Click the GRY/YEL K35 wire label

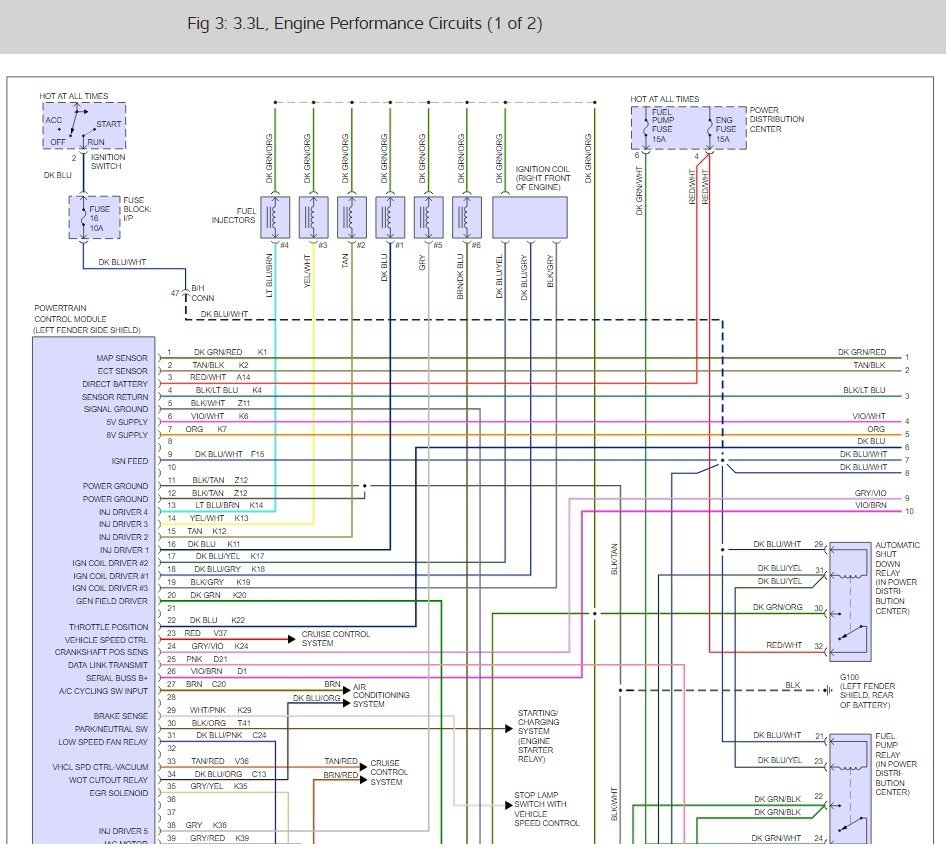click(218, 786)
